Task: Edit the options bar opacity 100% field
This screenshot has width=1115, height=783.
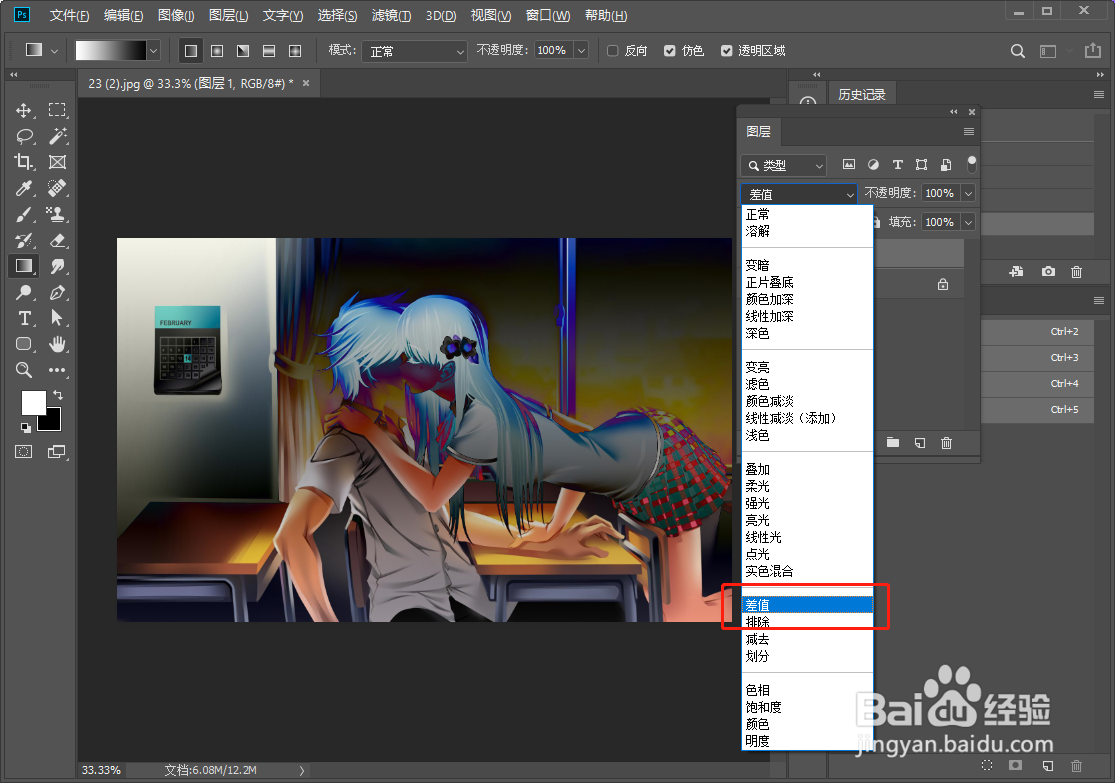Action: click(x=553, y=50)
